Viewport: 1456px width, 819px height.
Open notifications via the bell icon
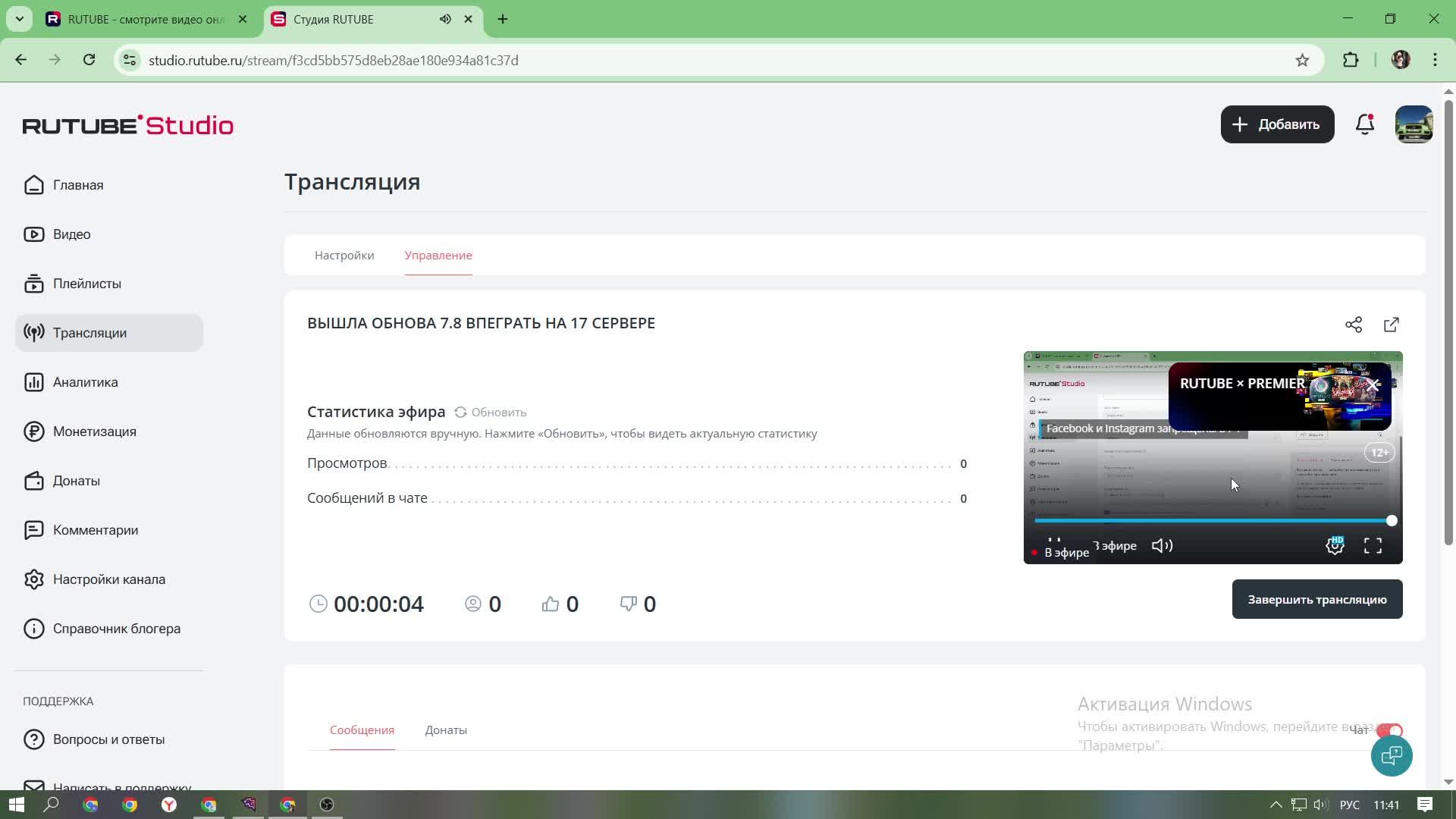point(1364,124)
